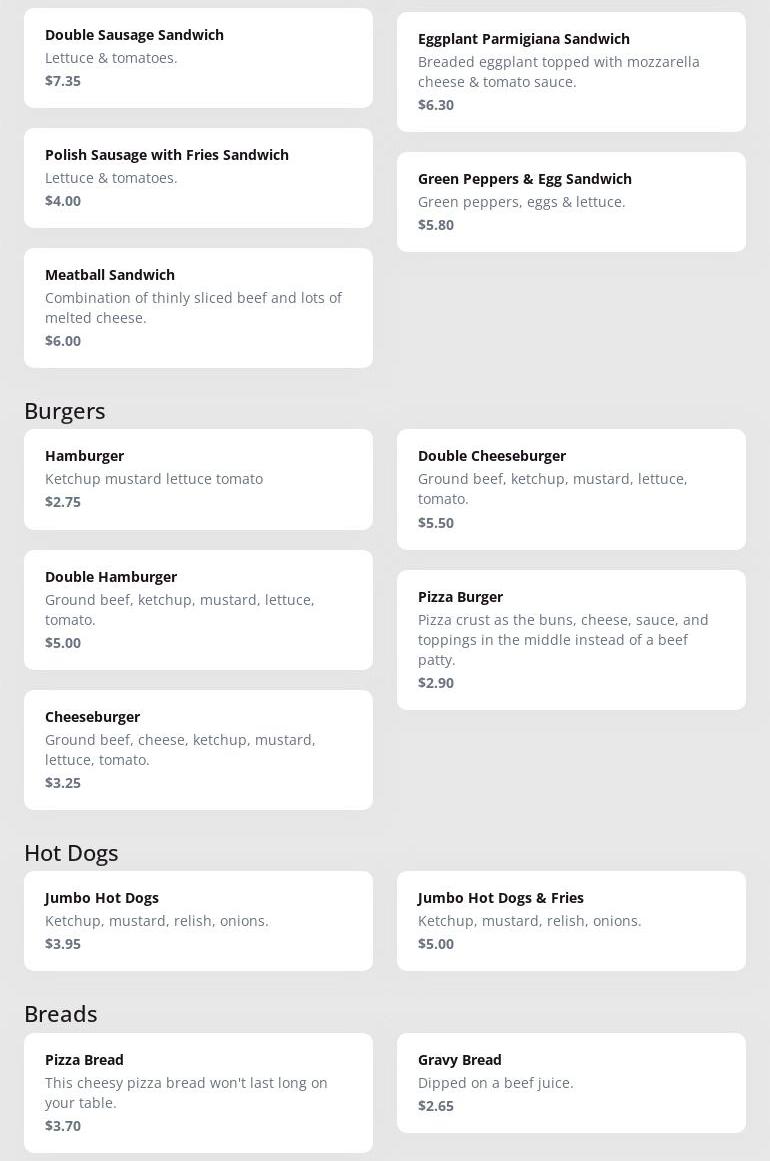Select Jumbo Hot Dogs & Fries
770x1161 pixels.
(571, 921)
